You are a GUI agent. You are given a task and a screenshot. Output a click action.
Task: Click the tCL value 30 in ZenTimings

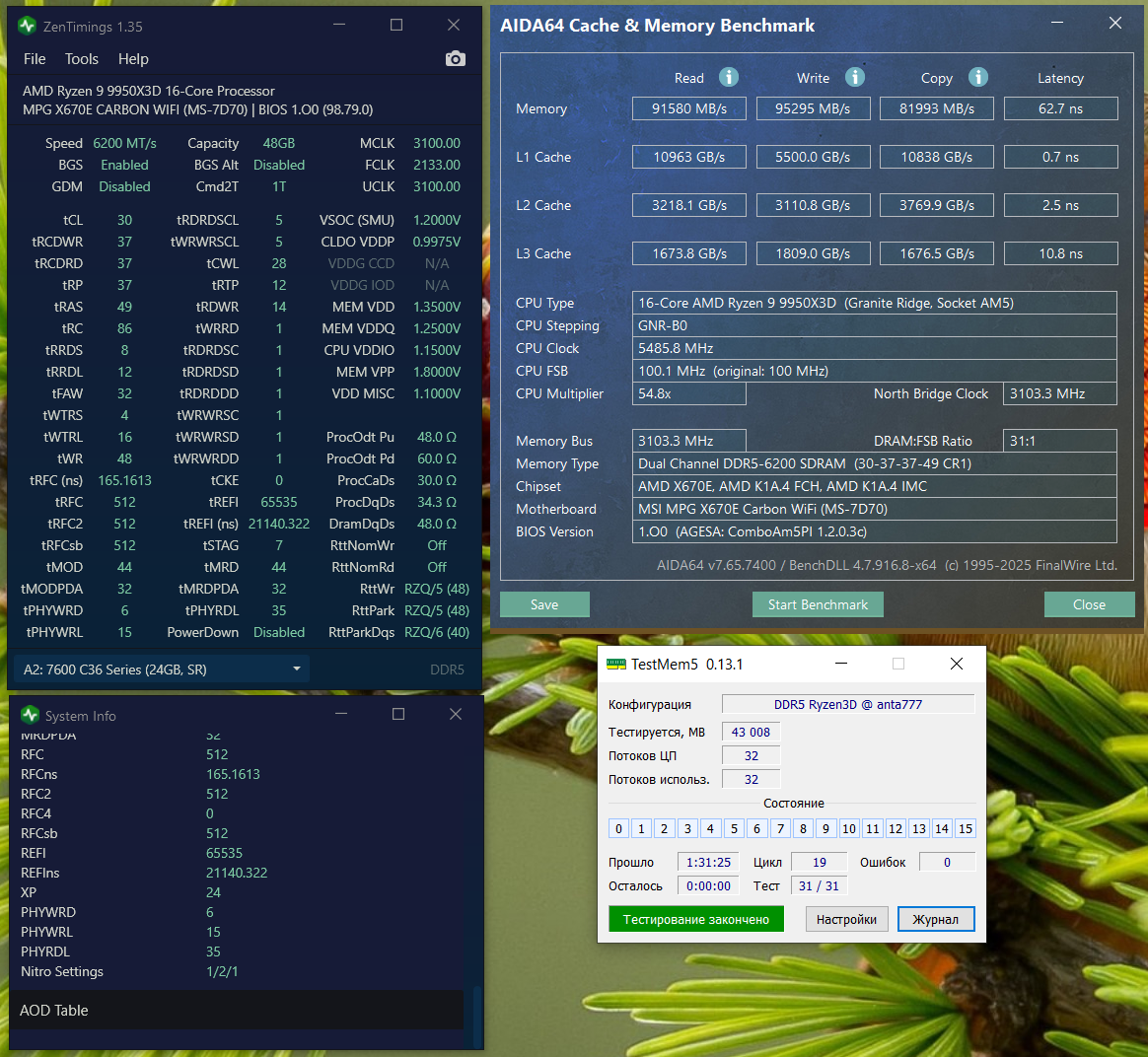tap(124, 220)
